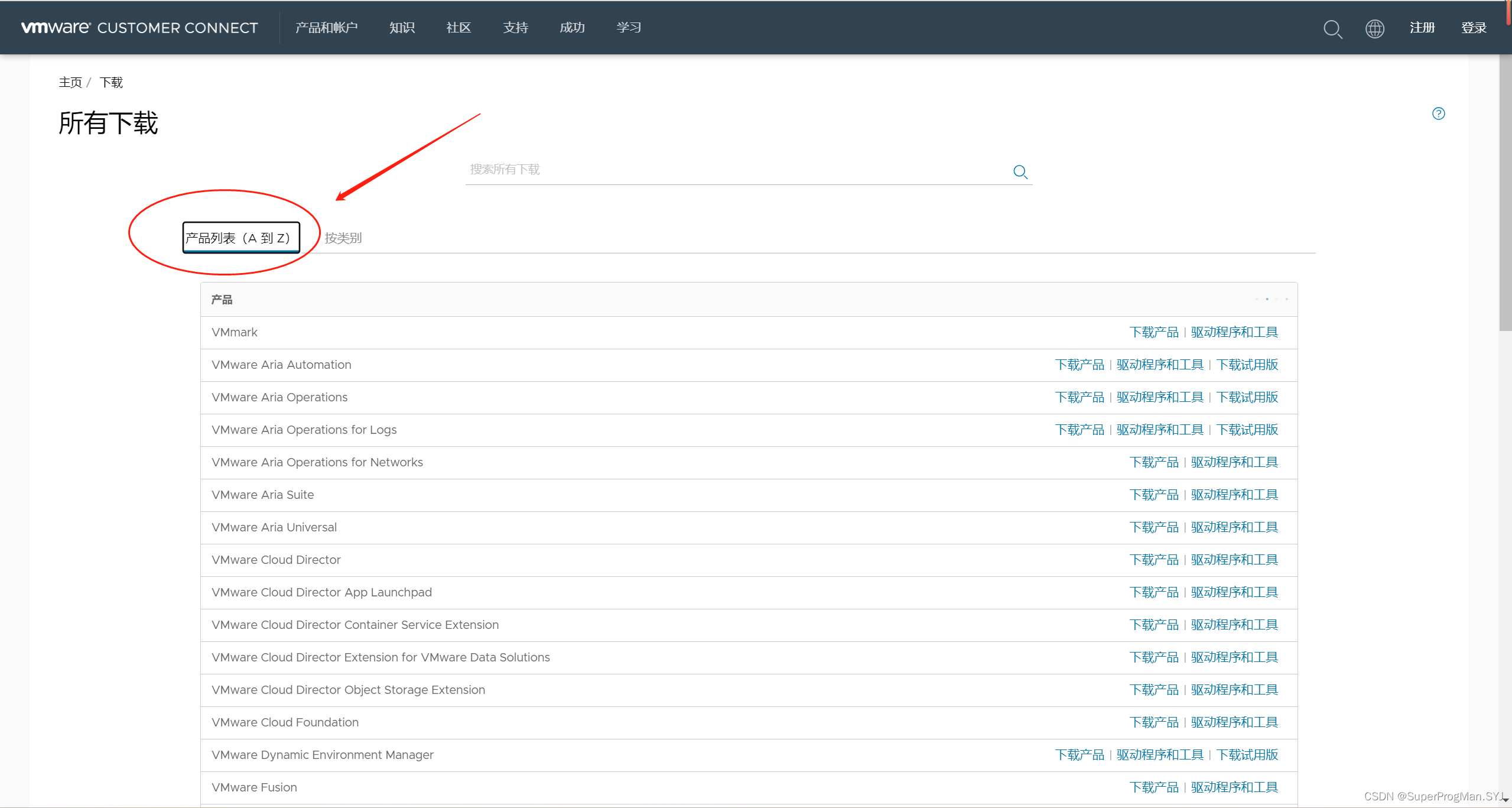1512x808 pixels.
Task: Click 驱动程序和工具 for VMware Fusion
Action: click(x=1234, y=787)
